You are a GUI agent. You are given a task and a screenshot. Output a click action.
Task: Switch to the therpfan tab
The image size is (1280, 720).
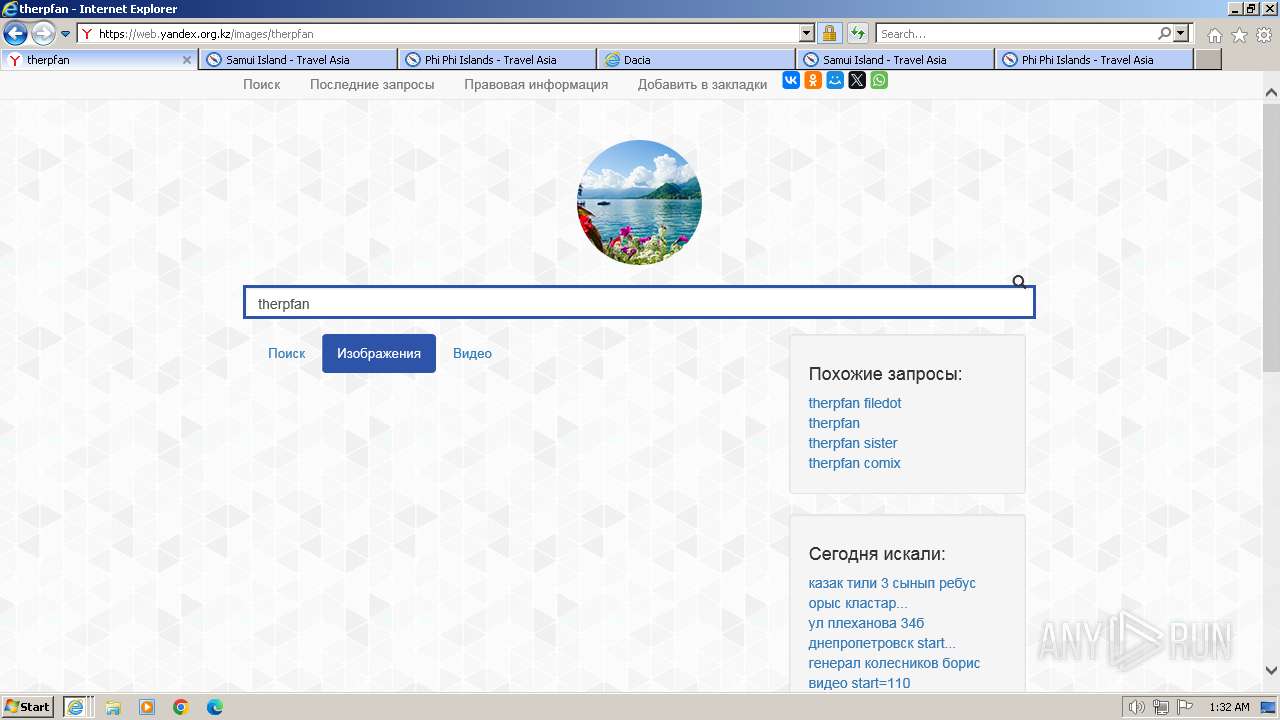[x=100, y=60]
